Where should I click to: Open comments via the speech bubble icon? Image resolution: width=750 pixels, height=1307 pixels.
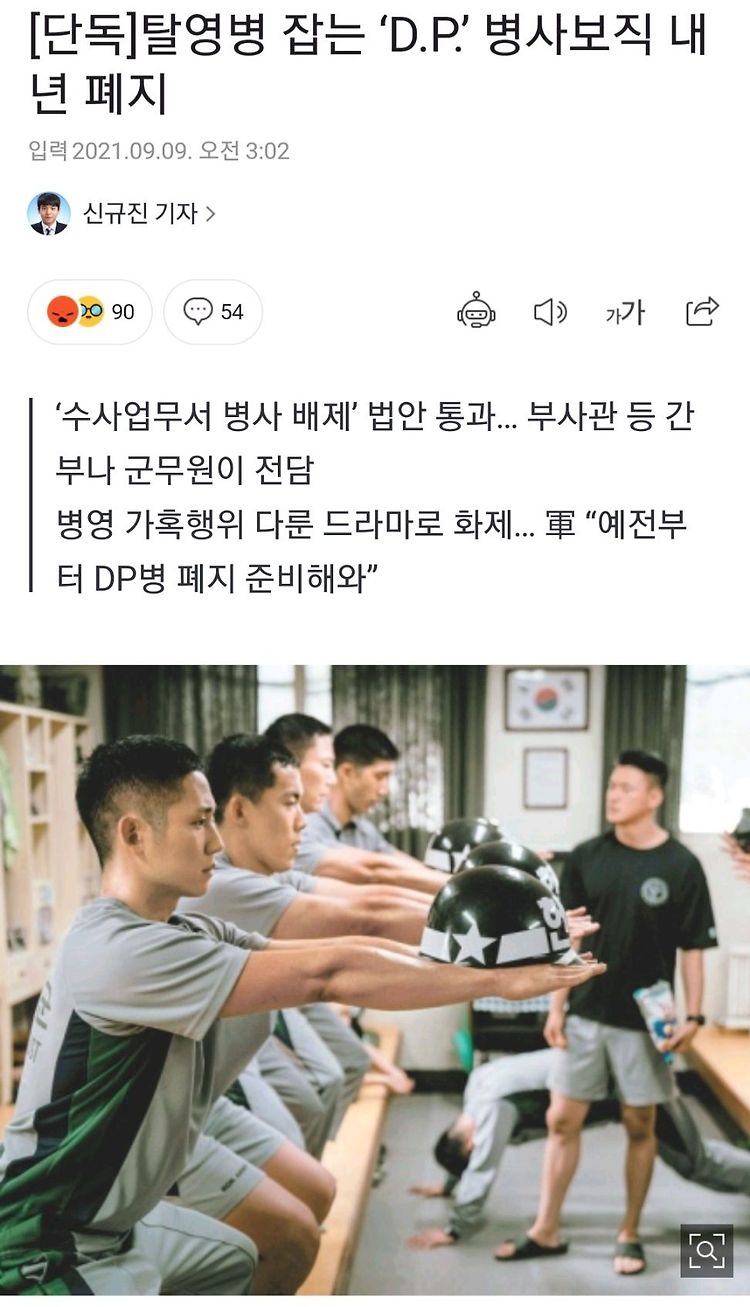[x=198, y=312]
